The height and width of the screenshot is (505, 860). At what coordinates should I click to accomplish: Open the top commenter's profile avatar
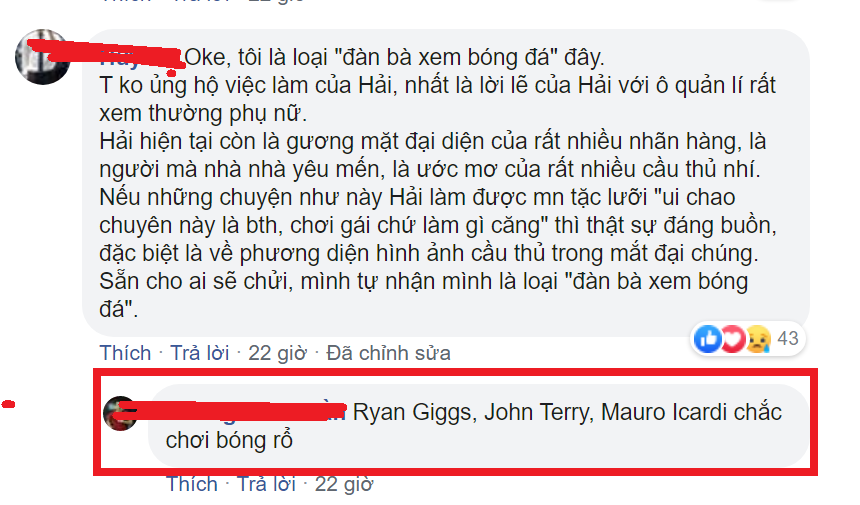(42, 57)
